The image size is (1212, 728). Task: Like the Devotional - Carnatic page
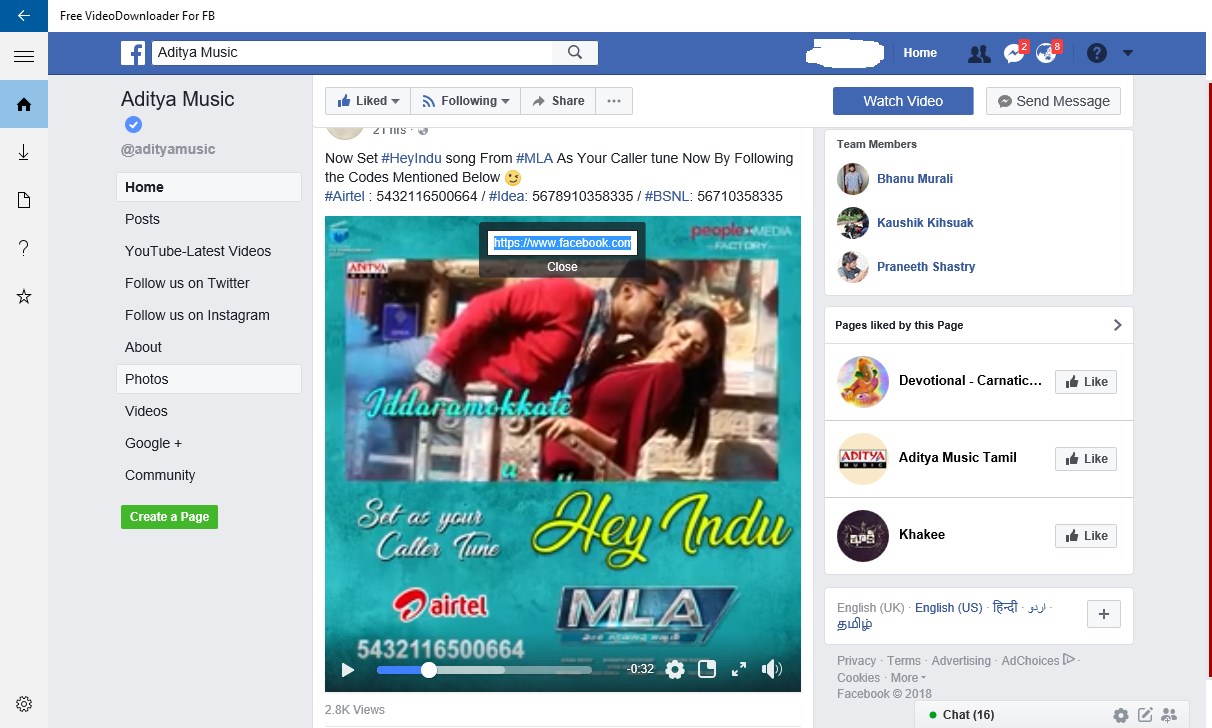click(1086, 382)
